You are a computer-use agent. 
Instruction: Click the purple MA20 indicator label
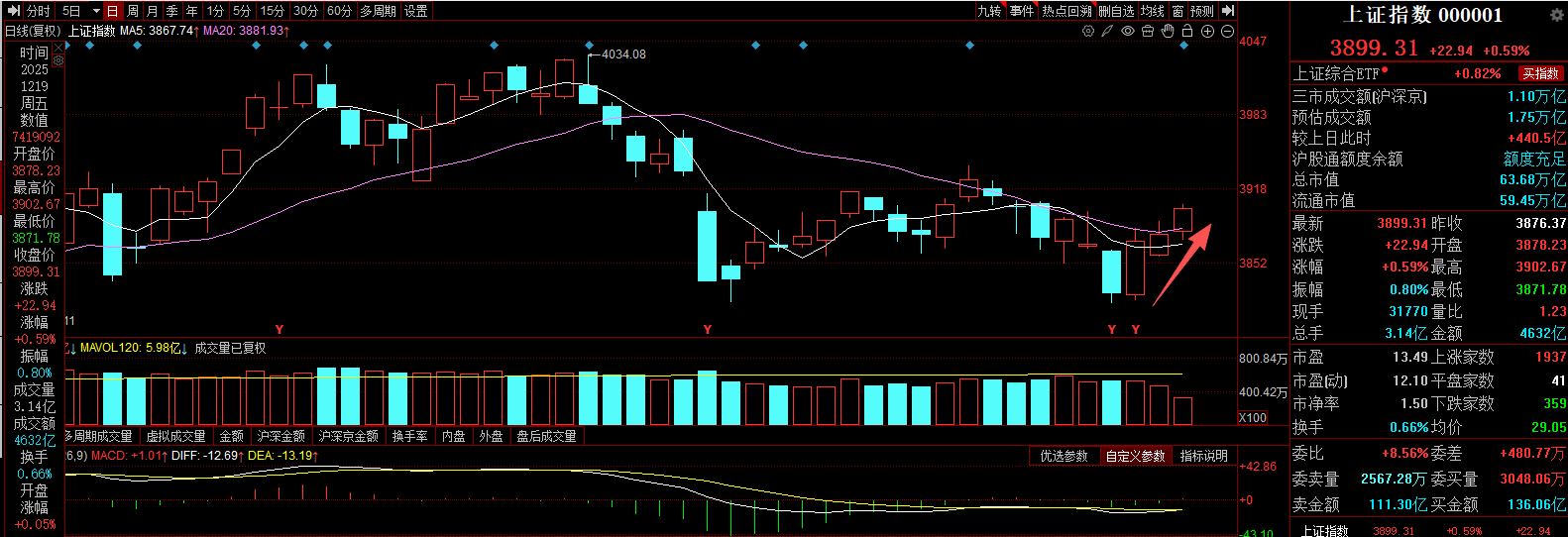[x=245, y=31]
